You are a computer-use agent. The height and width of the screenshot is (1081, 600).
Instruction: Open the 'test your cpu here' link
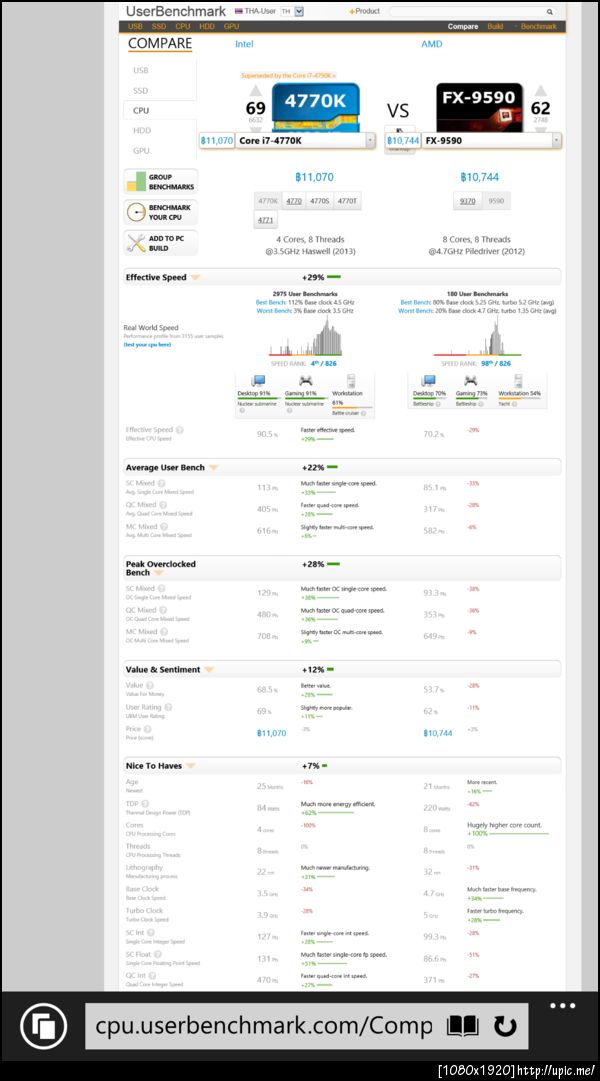pyautogui.click(x=148, y=344)
